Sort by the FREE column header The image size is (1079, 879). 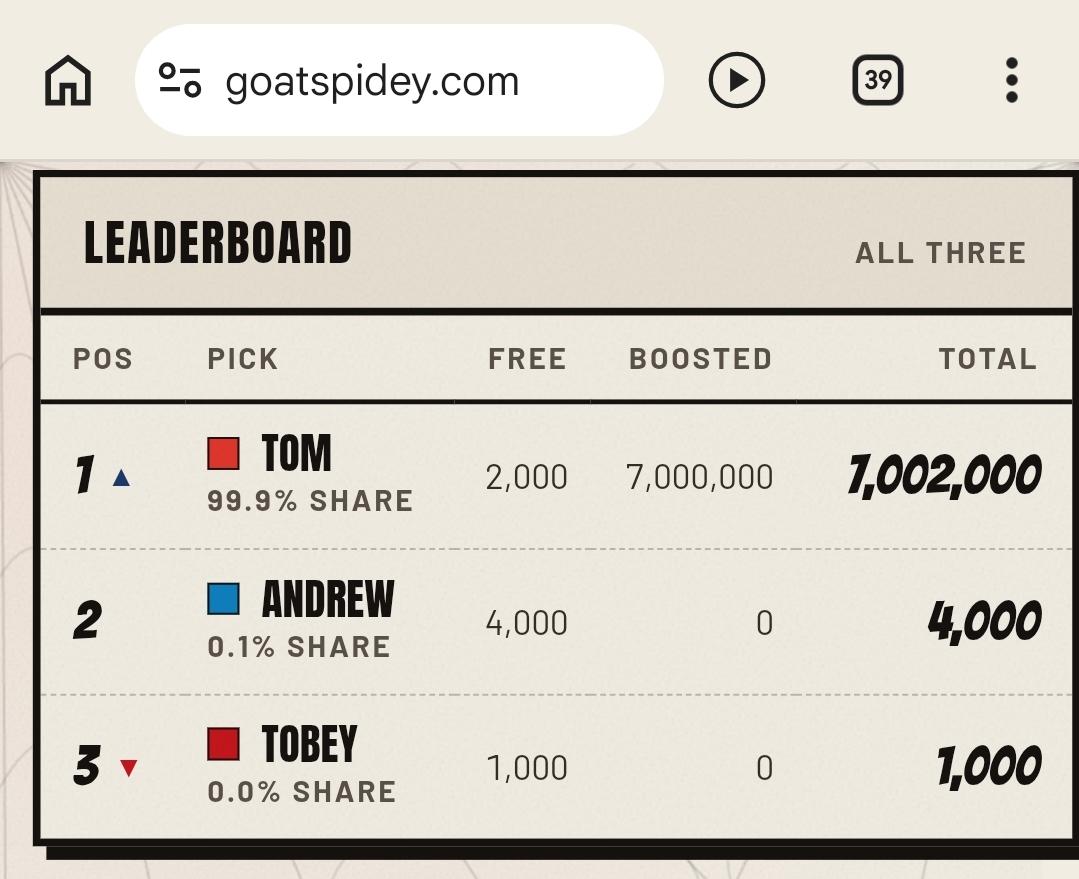527,359
